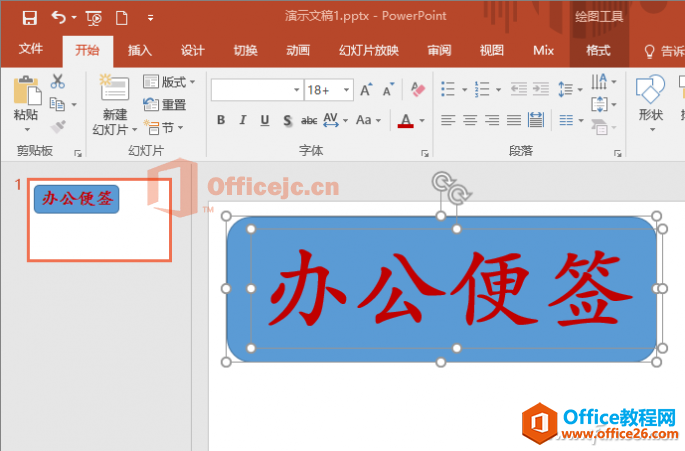Activate the Format Painter brush
The height and width of the screenshot is (451, 685).
58,127
